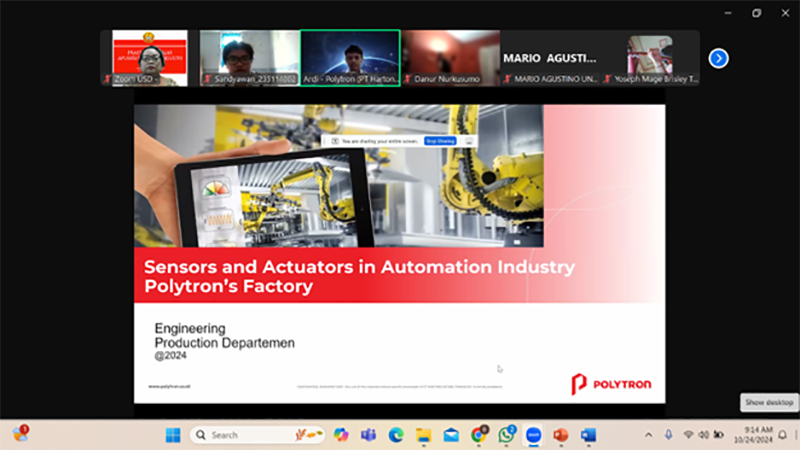Click the slide title Sensors and Actuators
Image resolution: width=800 pixels, height=450 pixels.
coord(359,276)
